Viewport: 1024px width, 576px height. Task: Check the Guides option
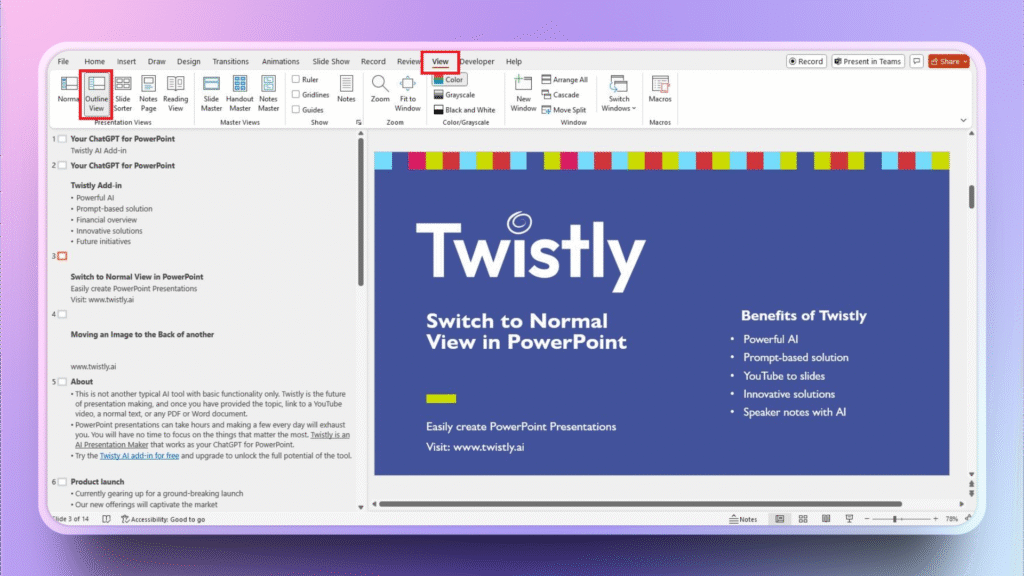pyautogui.click(x=296, y=110)
